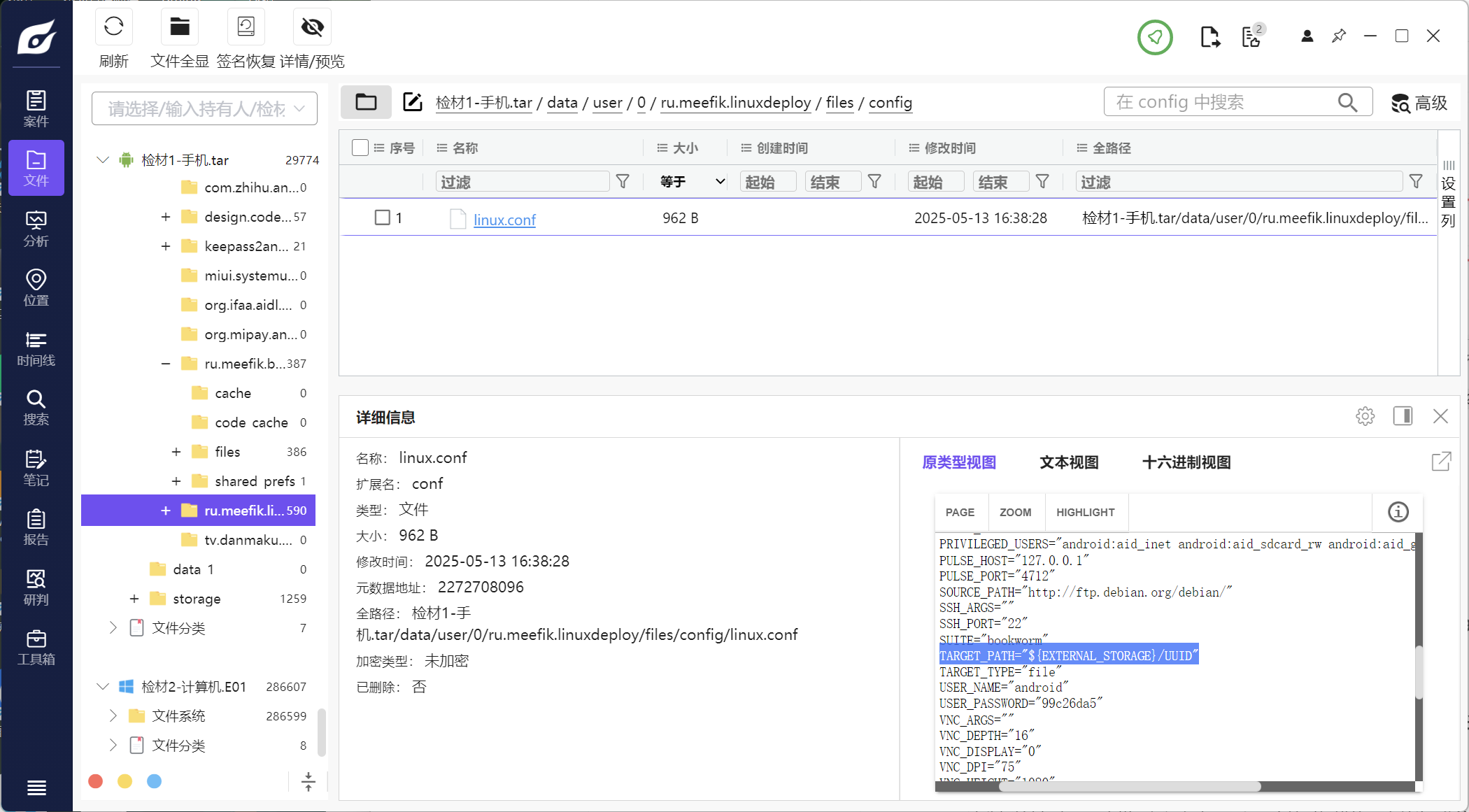This screenshot has height=812, width=1469.
Task: Open the linux.conf file link
Action: tap(504, 220)
